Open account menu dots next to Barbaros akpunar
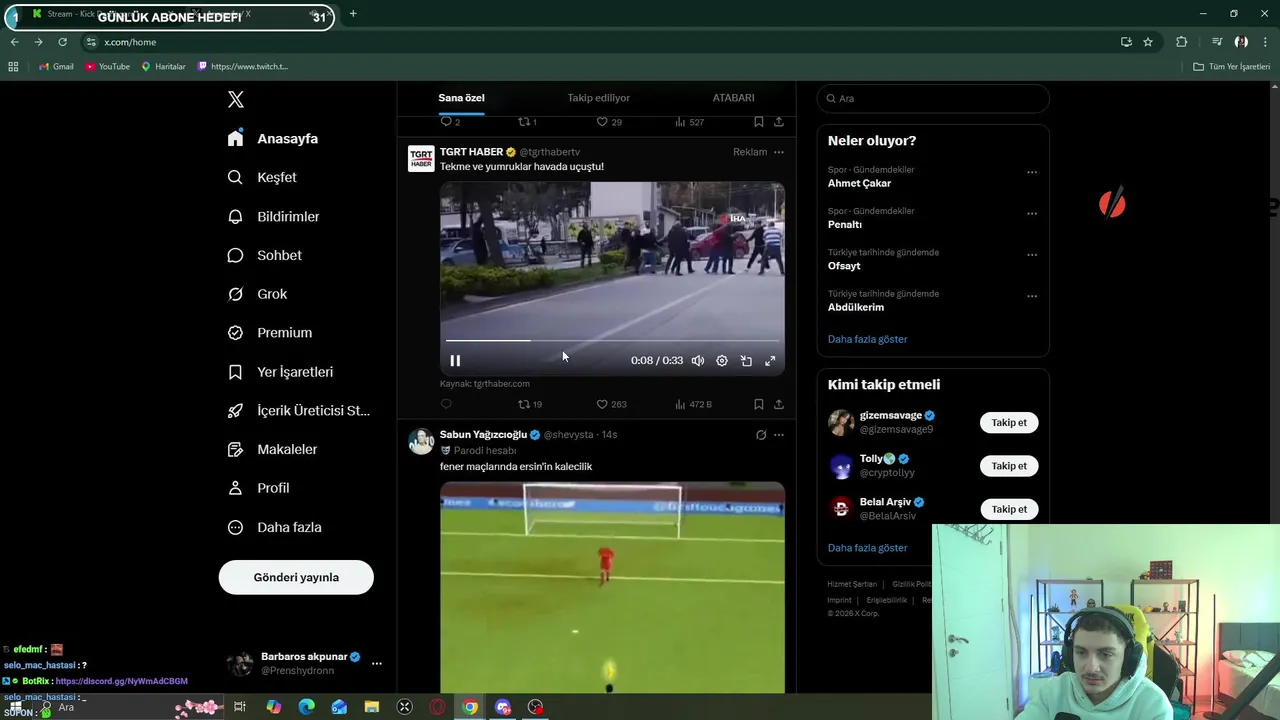The height and width of the screenshot is (720, 1280). (x=377, y=663)
